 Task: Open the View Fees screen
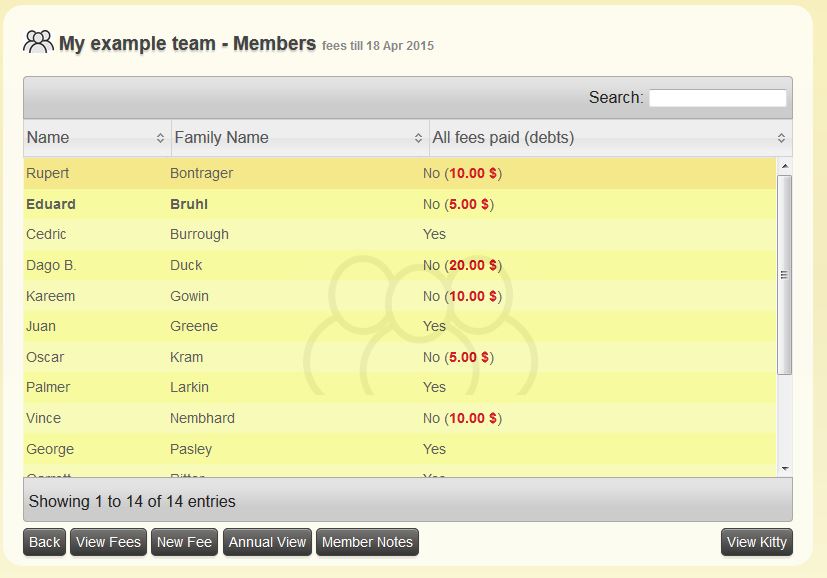pos(107,542)
